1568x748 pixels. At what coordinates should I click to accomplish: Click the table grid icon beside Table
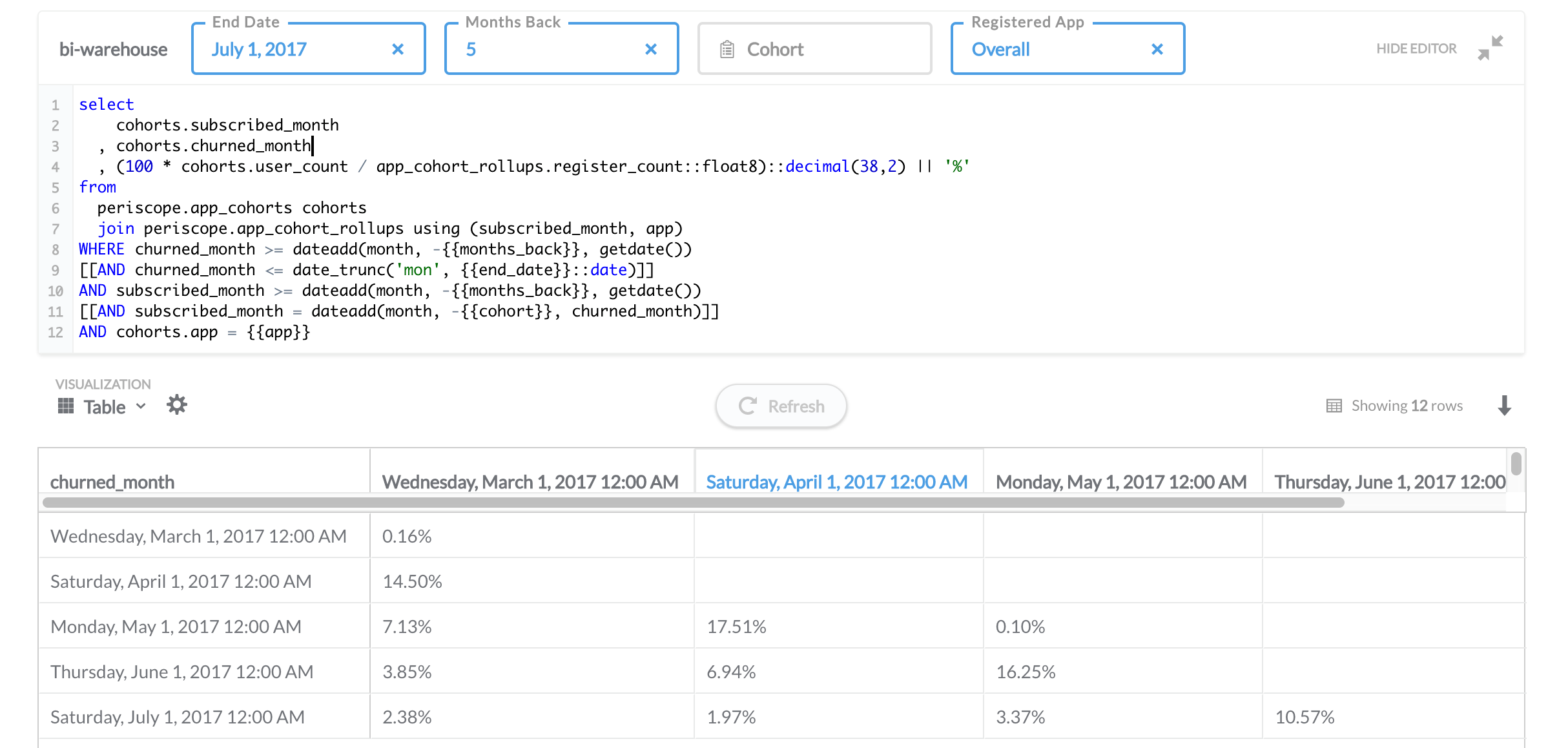pos(66,406)
